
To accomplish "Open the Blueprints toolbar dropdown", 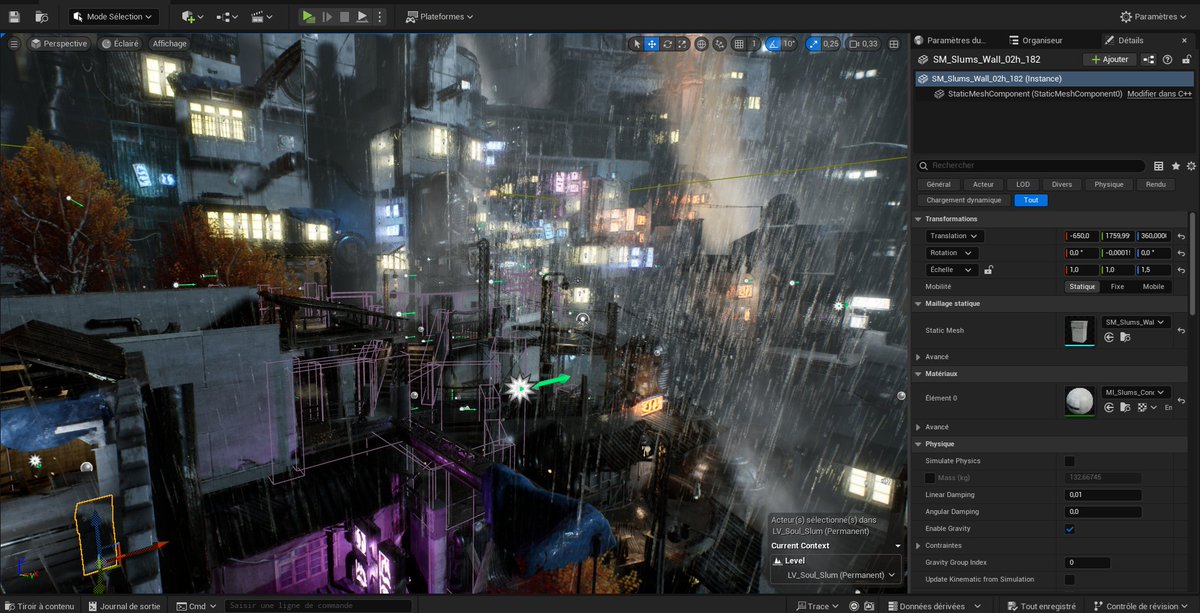I will pos(227,17).
